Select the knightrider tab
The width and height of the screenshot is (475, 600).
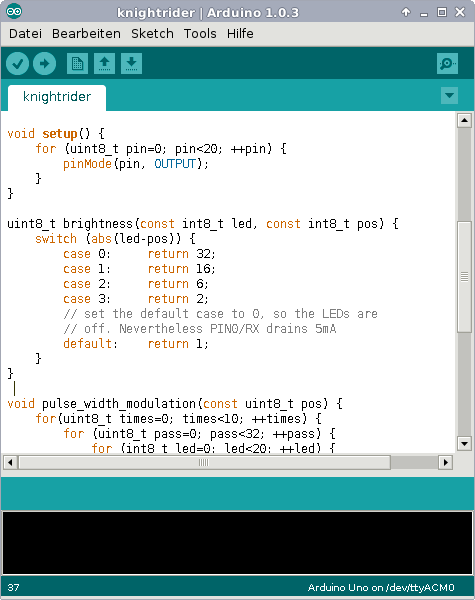pos(57,97)
